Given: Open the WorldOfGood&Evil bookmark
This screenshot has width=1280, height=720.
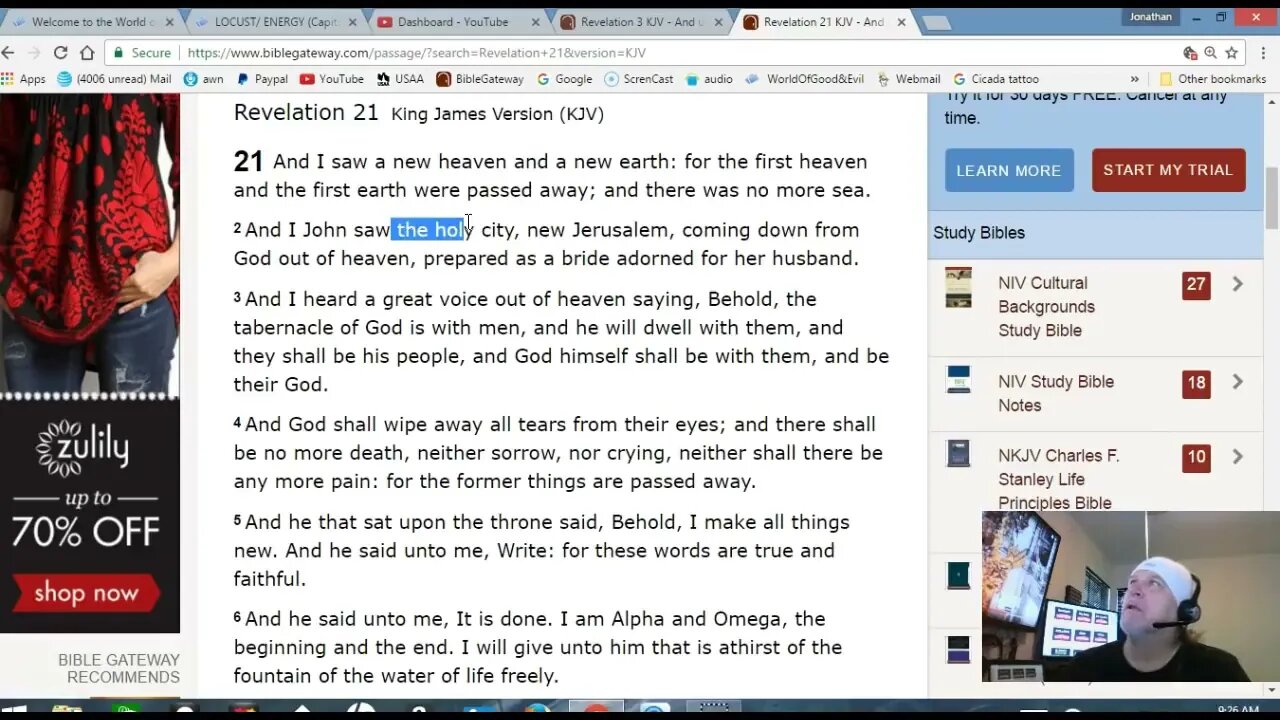Looking at the screenshot, I should point(805,79).
